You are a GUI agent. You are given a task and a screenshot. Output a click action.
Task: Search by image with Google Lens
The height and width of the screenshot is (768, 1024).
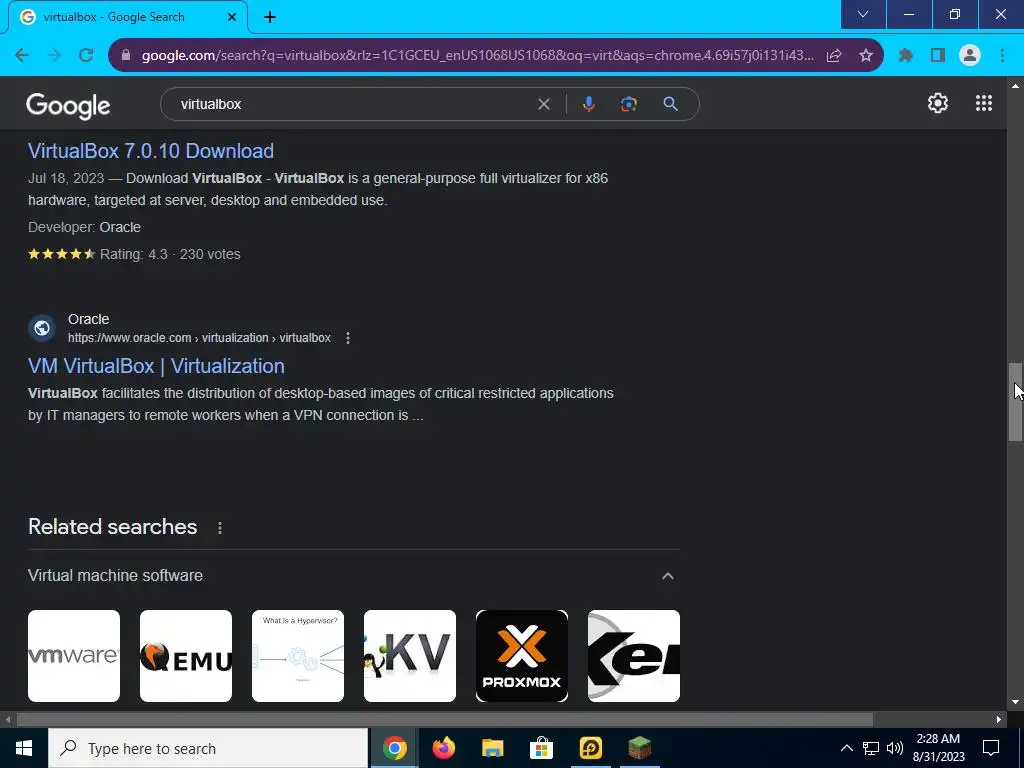coord(628,104)
